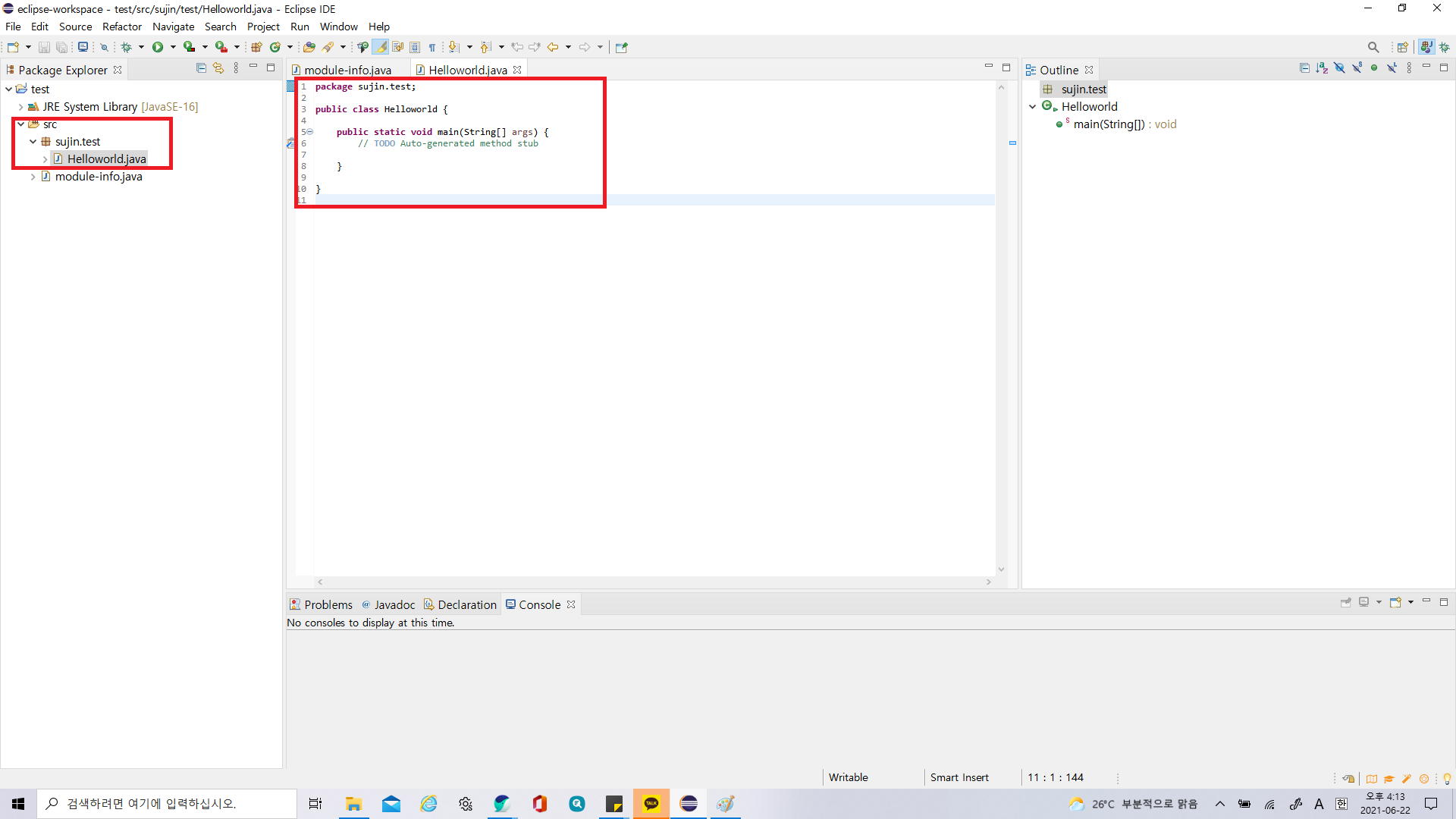Click the Debug bug icon in toolbar
Viewport: 1456px width, 819px height.
click(127, 47)
